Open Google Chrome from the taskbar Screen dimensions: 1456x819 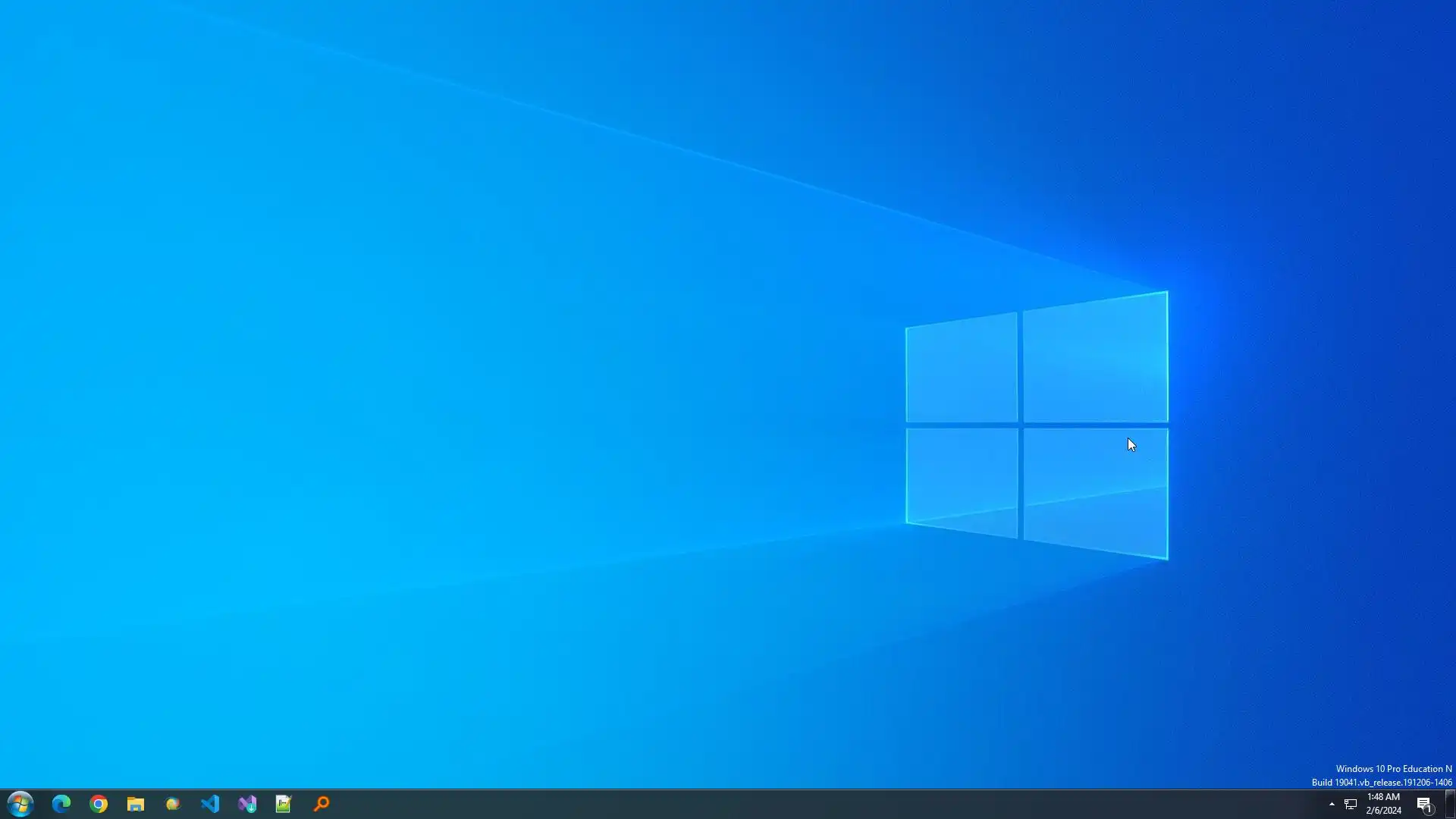click(x=99, y=804)
